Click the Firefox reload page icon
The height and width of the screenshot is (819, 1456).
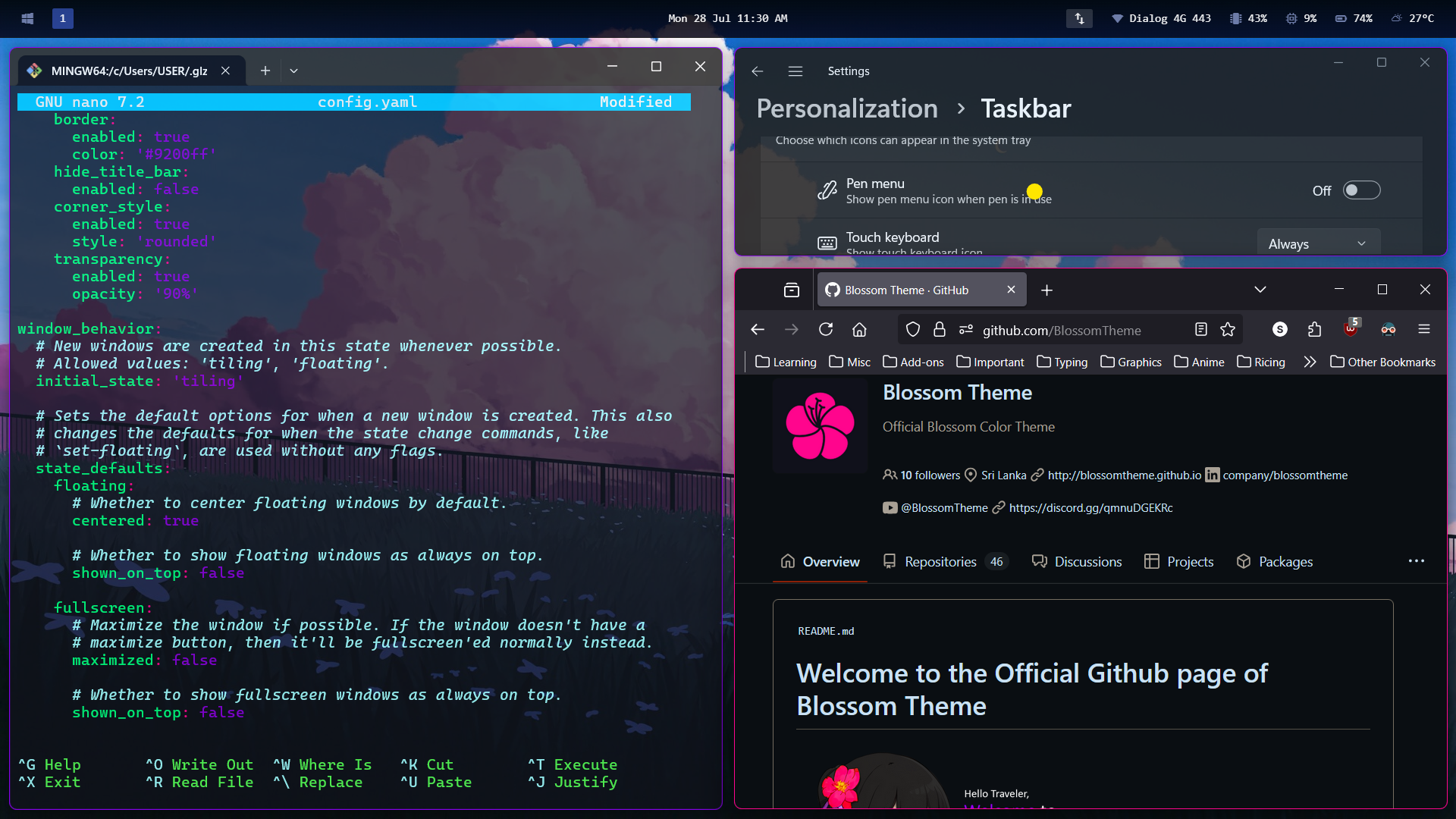[x=826, y=329]
